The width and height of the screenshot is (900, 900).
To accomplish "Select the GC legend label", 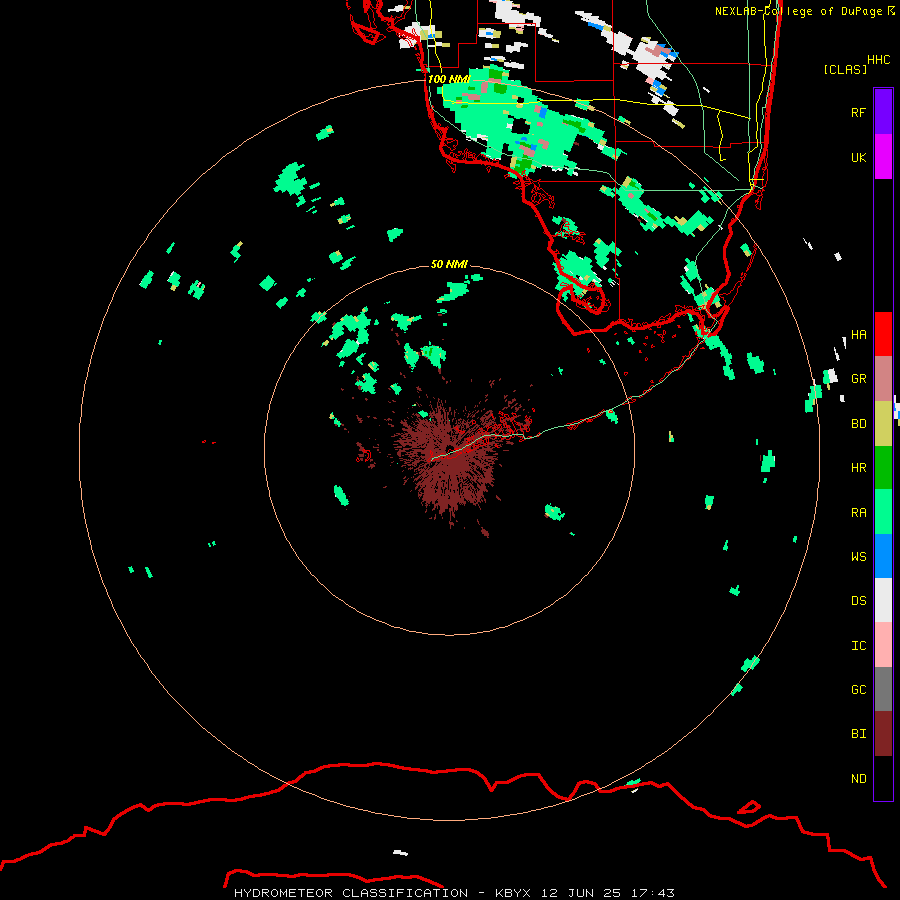I will 858,690.
